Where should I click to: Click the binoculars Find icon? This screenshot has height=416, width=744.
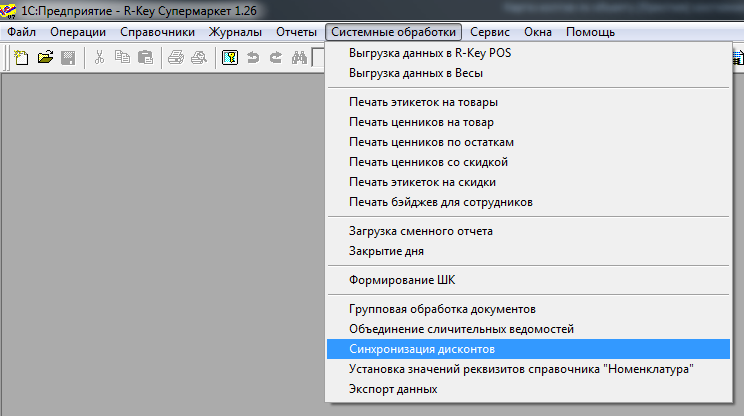tap(298, 58)
